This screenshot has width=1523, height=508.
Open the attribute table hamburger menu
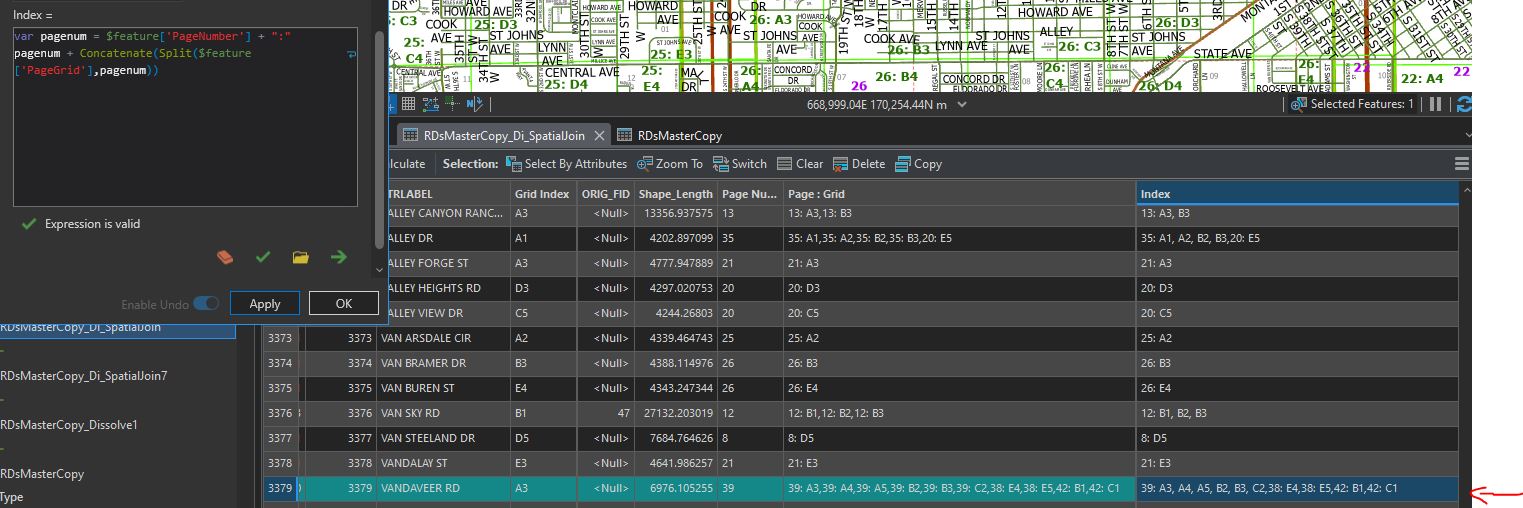(1461, 164)
